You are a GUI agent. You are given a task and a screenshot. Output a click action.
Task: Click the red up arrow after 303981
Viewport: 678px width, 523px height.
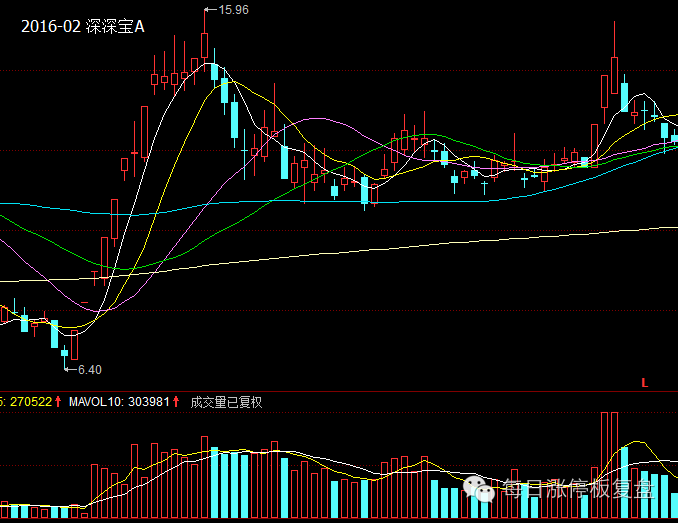[176, 402]
